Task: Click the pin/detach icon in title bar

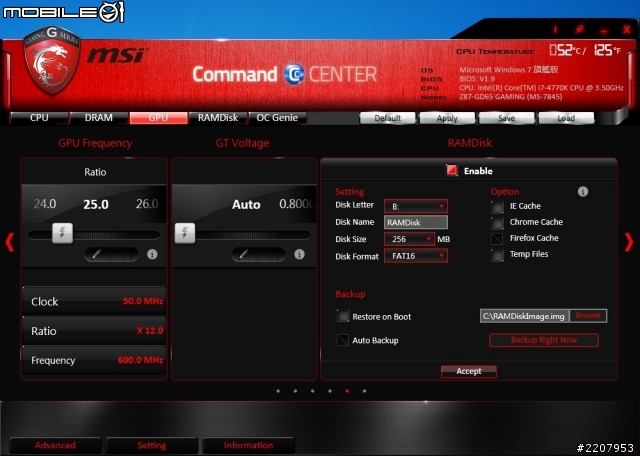Action: (x=579, y=29)
